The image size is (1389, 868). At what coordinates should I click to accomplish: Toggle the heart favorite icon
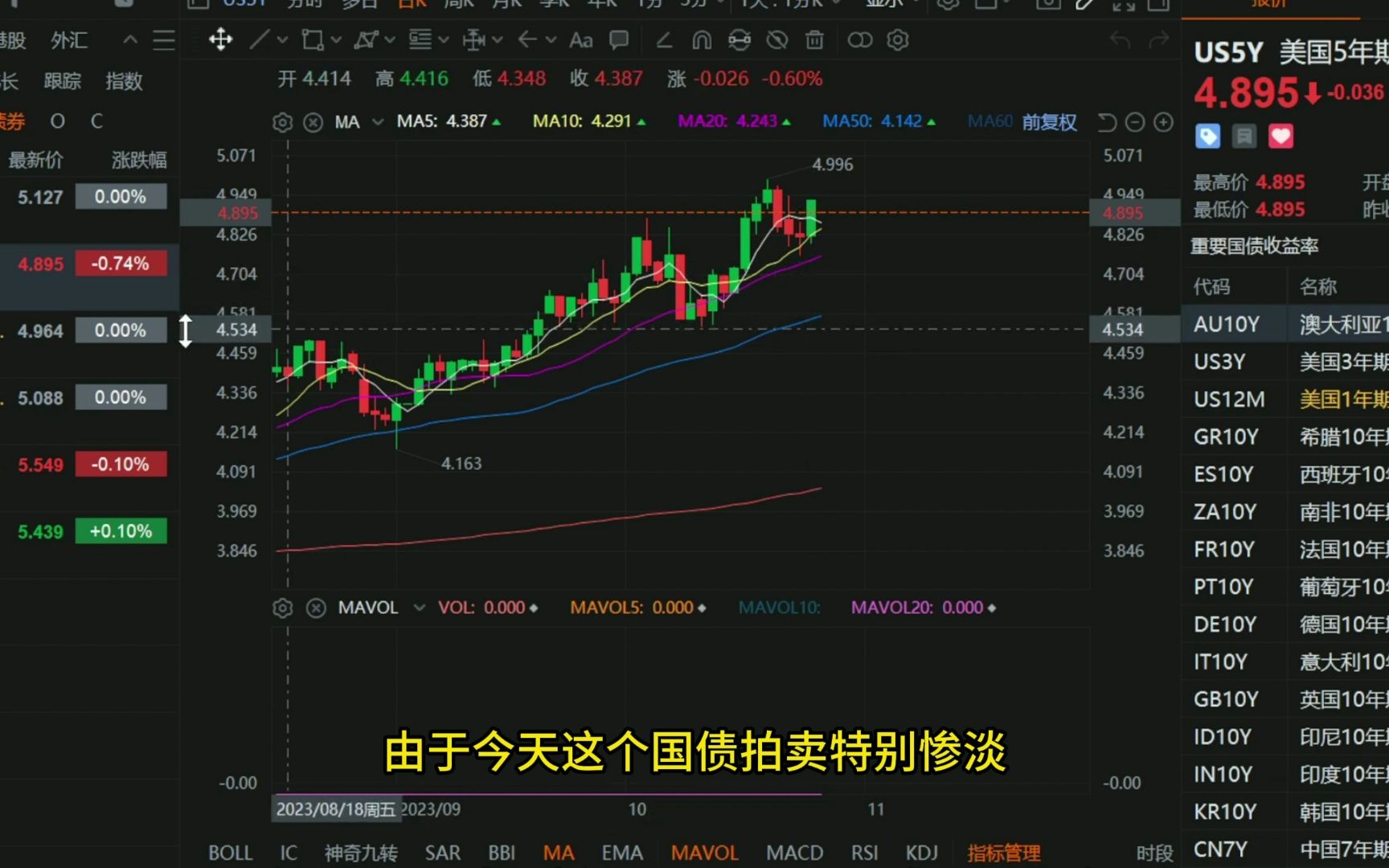[1280, 137]
